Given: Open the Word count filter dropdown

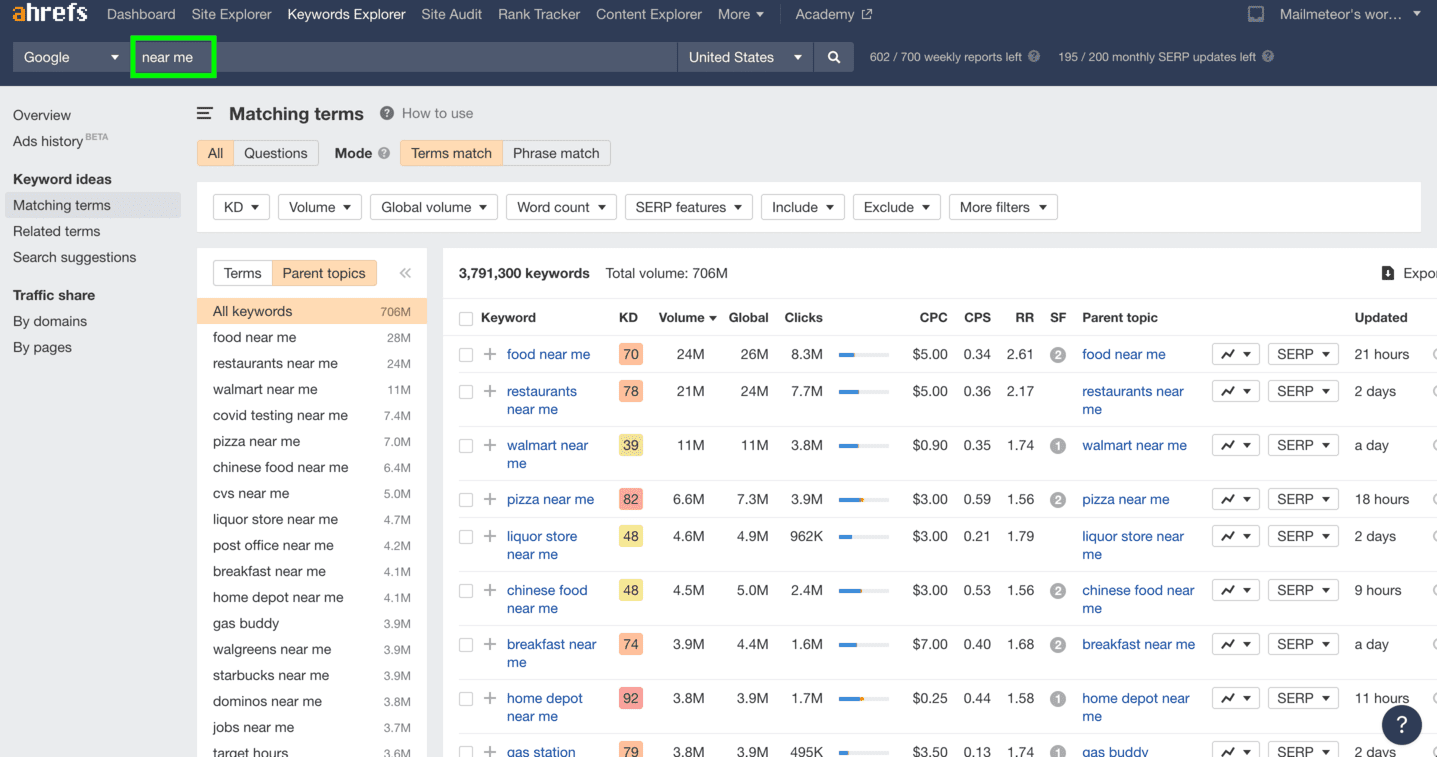Looking at the screenshot, I should point(561,207).
